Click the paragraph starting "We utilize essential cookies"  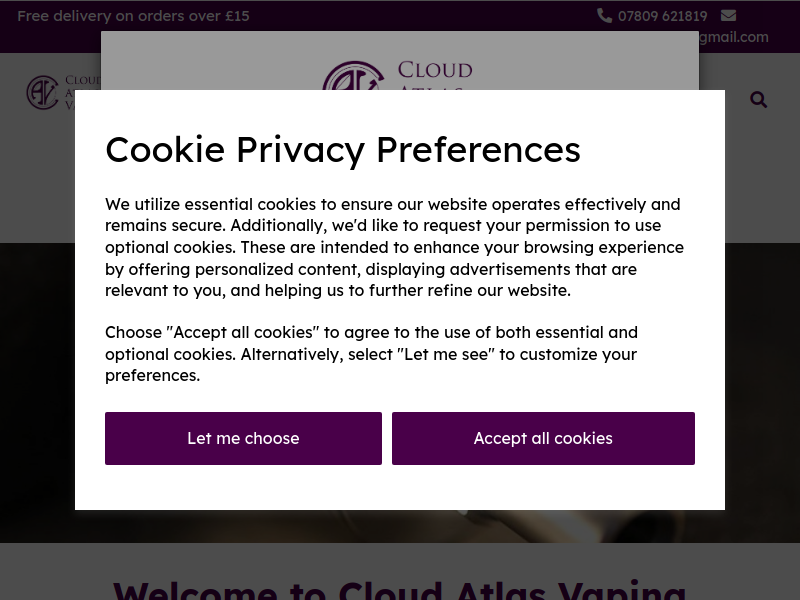pyautogui.click(x=394, y=247)
